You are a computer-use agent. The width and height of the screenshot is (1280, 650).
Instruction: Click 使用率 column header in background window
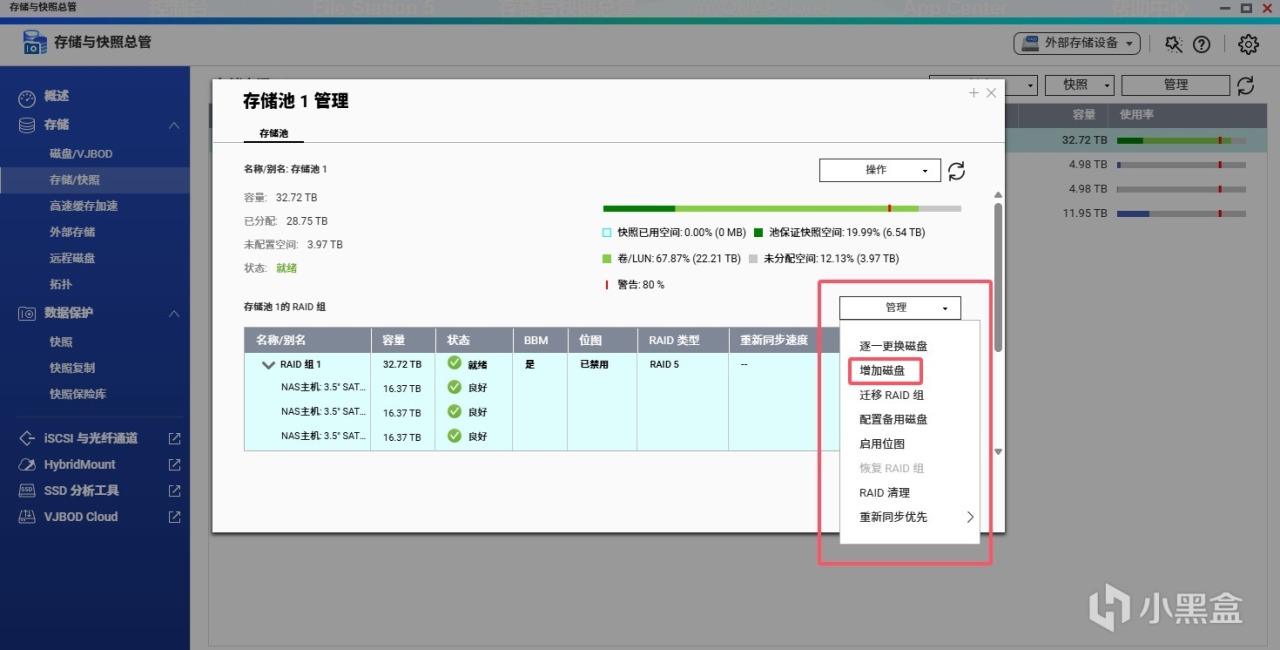pyautogui.click(x=1136, y=115)
